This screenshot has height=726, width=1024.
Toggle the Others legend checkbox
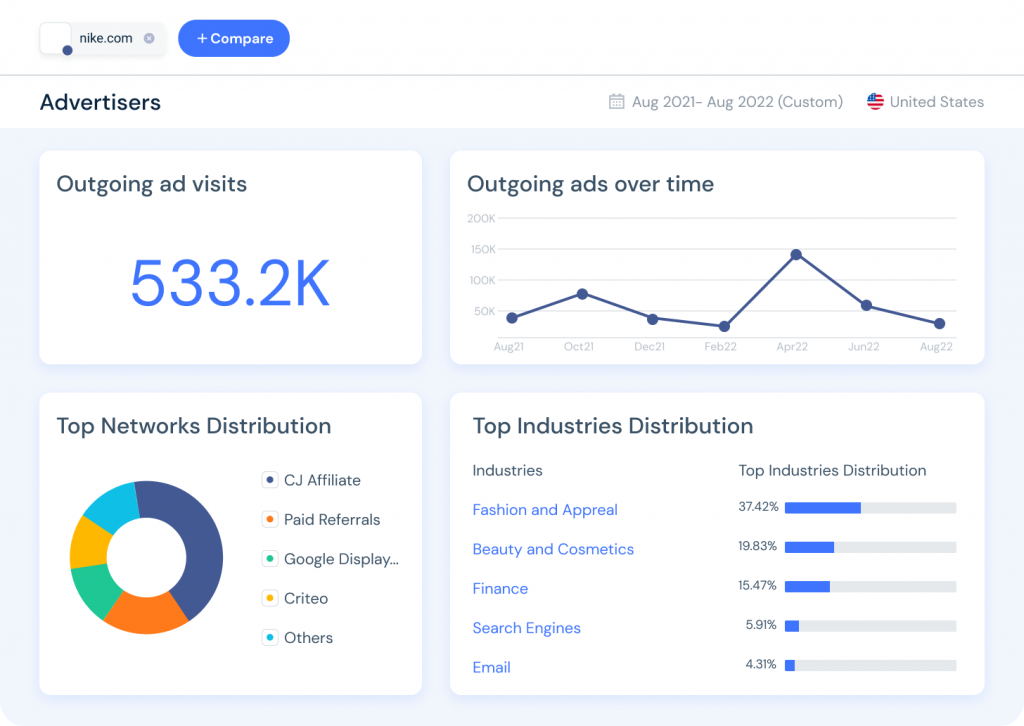pyautogui.click(x=269, y=637)
